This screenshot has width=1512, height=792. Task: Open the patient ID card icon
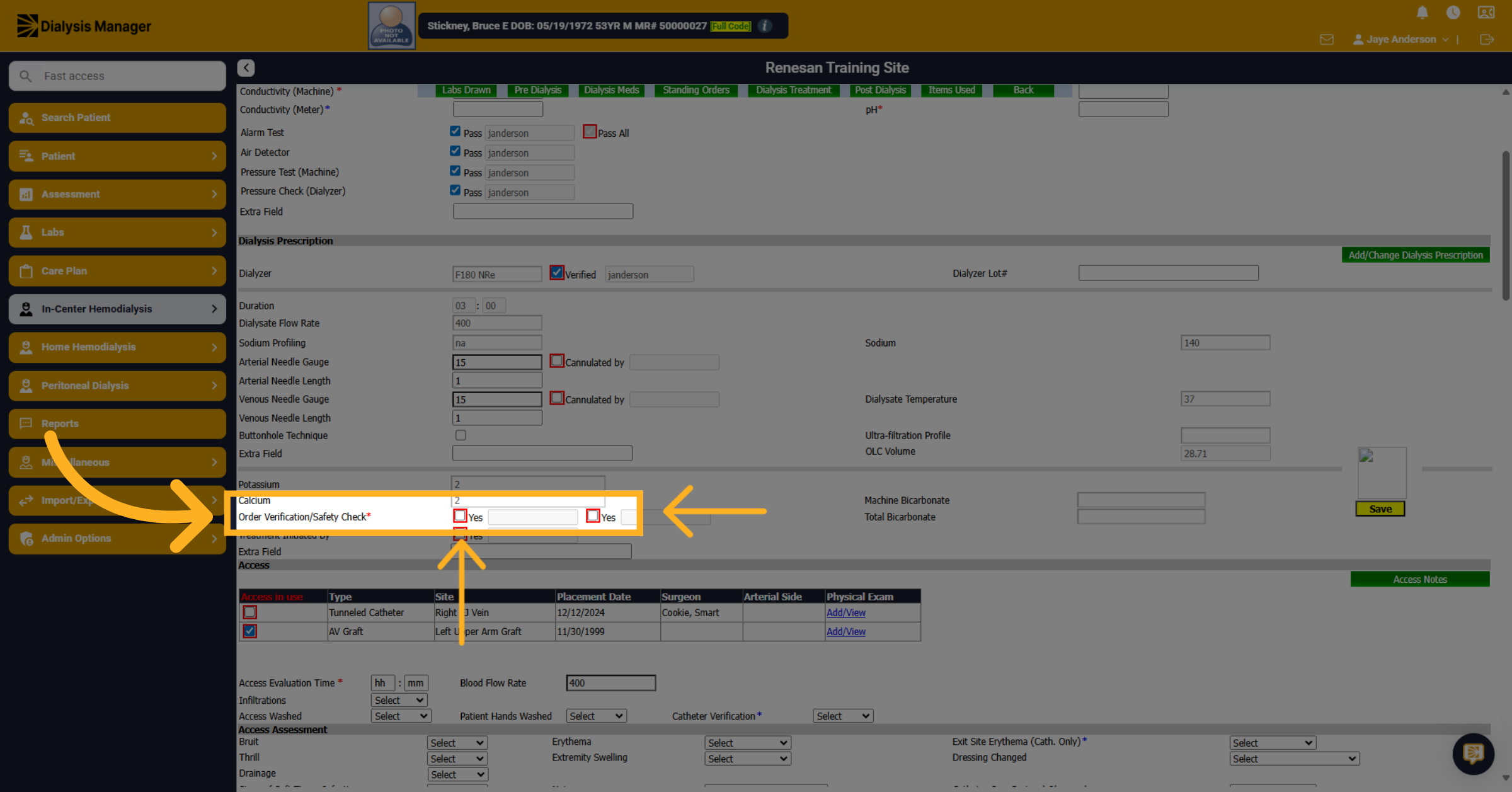point(1486,13)
